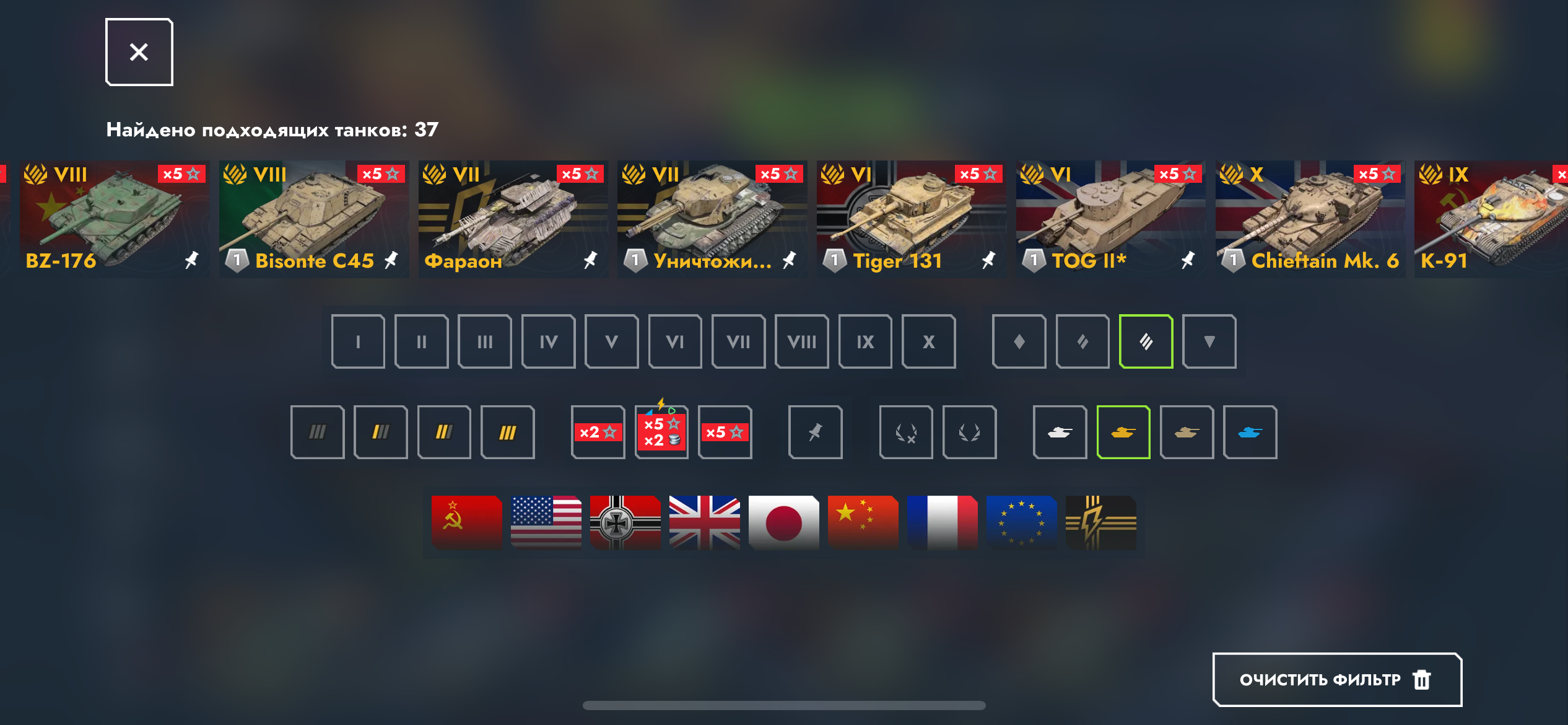Choose the French flag nation filter

pos(942,522)
